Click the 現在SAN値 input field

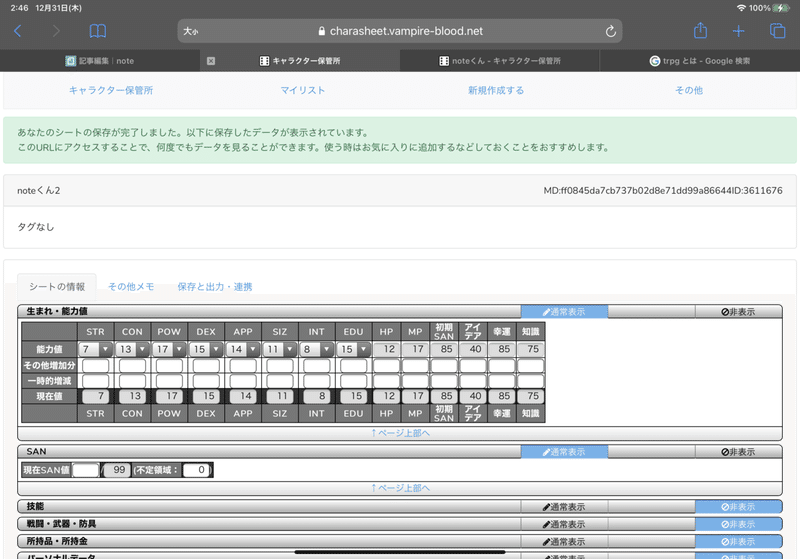86,470
